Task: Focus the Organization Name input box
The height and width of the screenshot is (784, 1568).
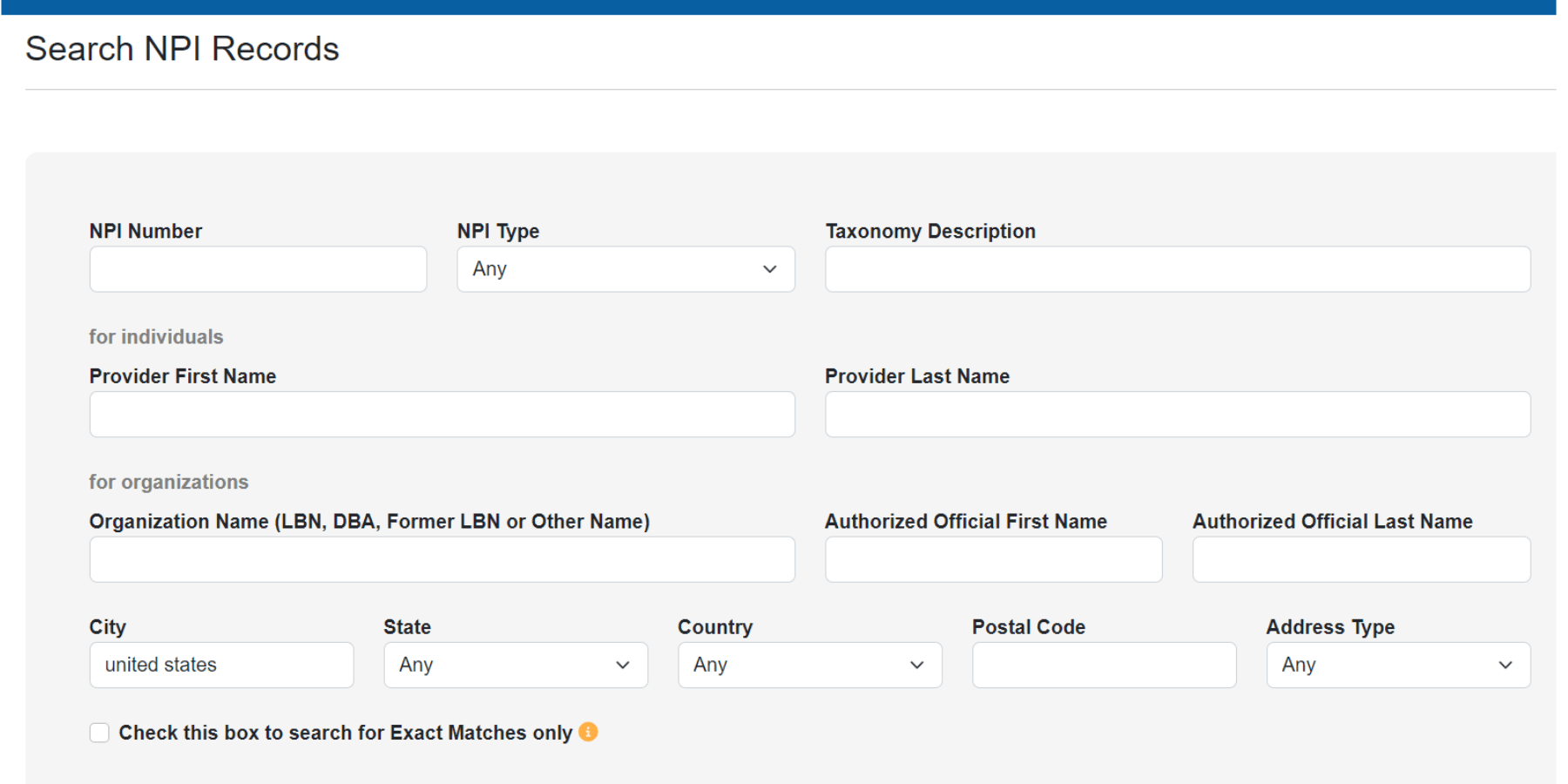Action: (442, 559)
